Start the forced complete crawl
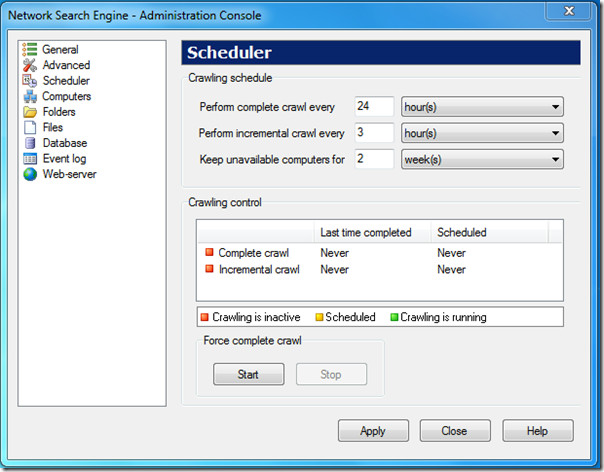The image size is (604, 472). [x=248, y=374]
